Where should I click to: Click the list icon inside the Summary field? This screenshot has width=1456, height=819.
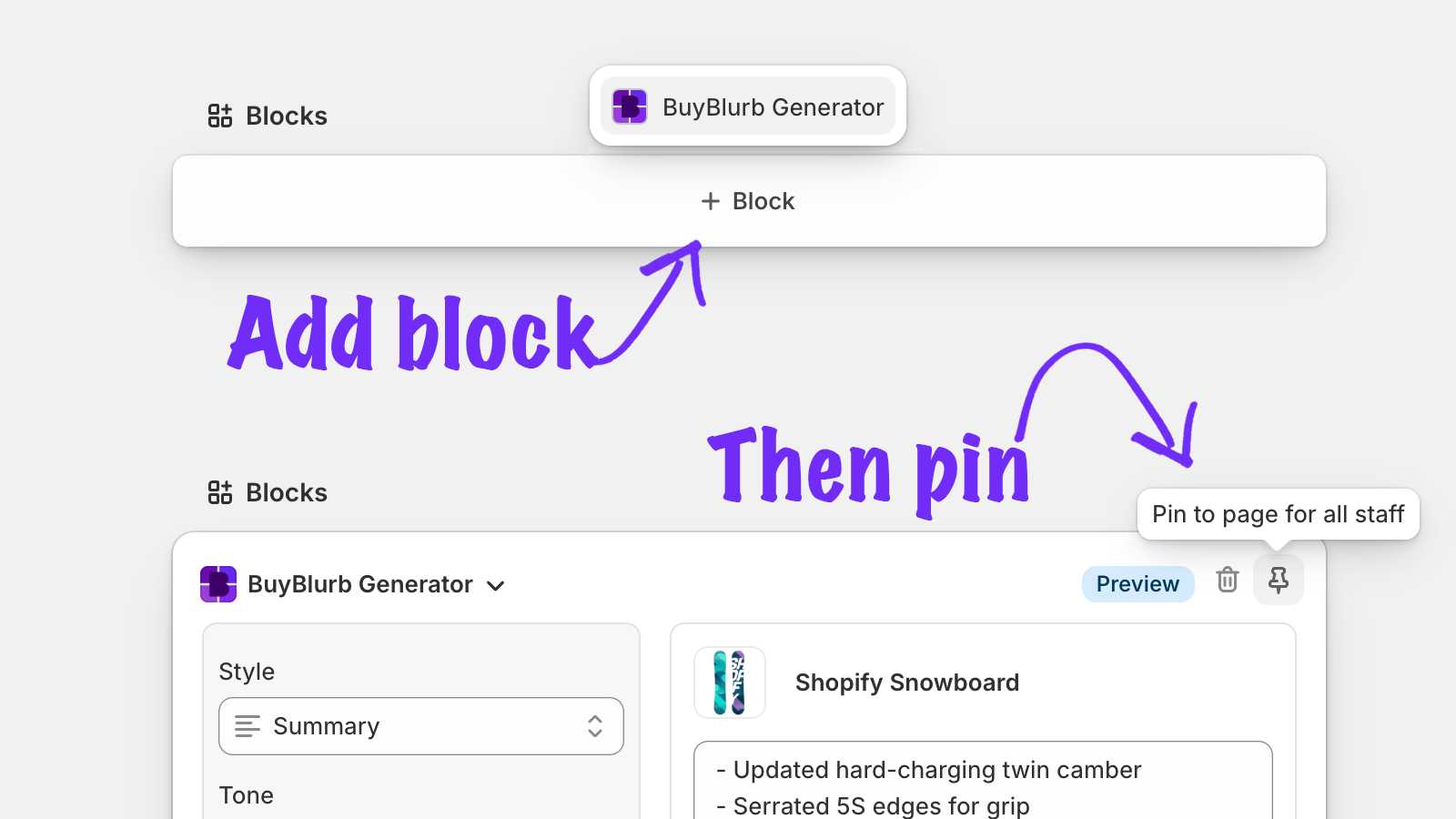(x=247, y=726)
